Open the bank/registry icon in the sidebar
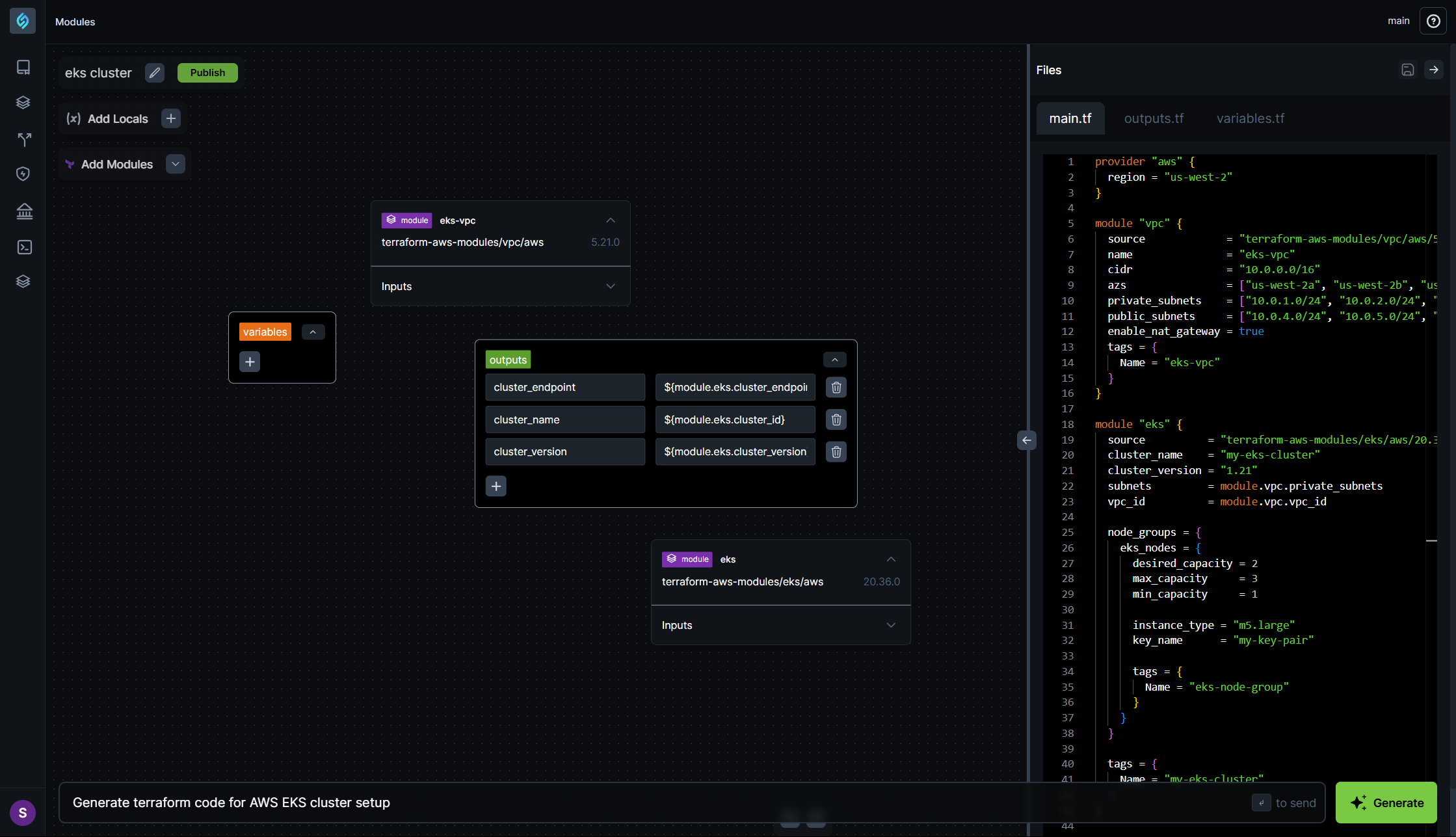Screen dimensions: 1456x837 [25, 211]
